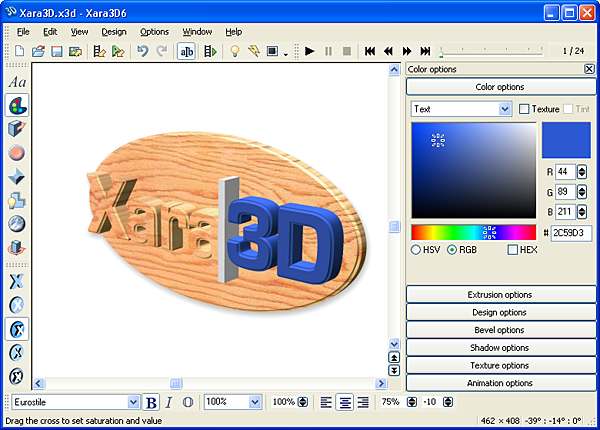Click the New document icon
Image resolution: width=600 pixels, height=430 pixels.
tap(20, 50)
